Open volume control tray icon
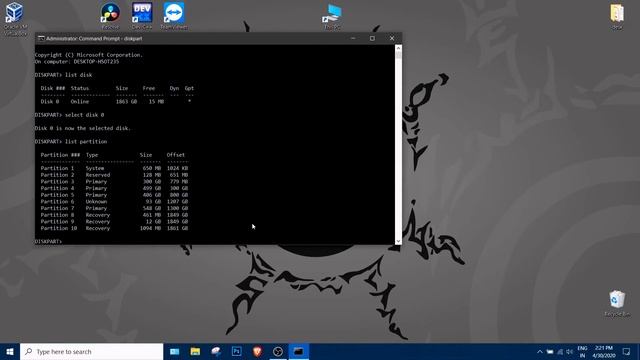This screenshot has height=360, width=640. pyautogui.click(x=570, y=351)
